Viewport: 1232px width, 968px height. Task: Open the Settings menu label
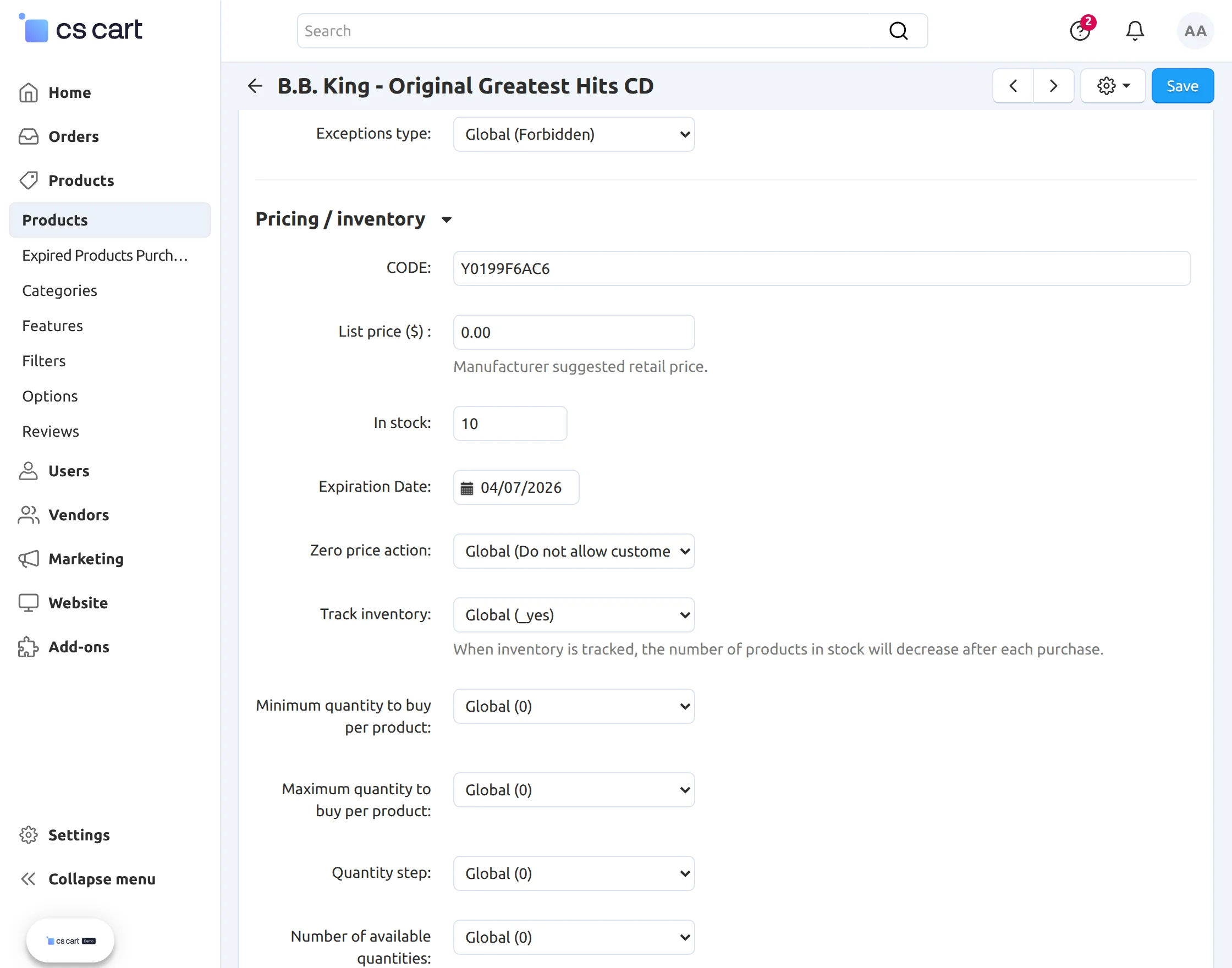(x=79, y=835)
